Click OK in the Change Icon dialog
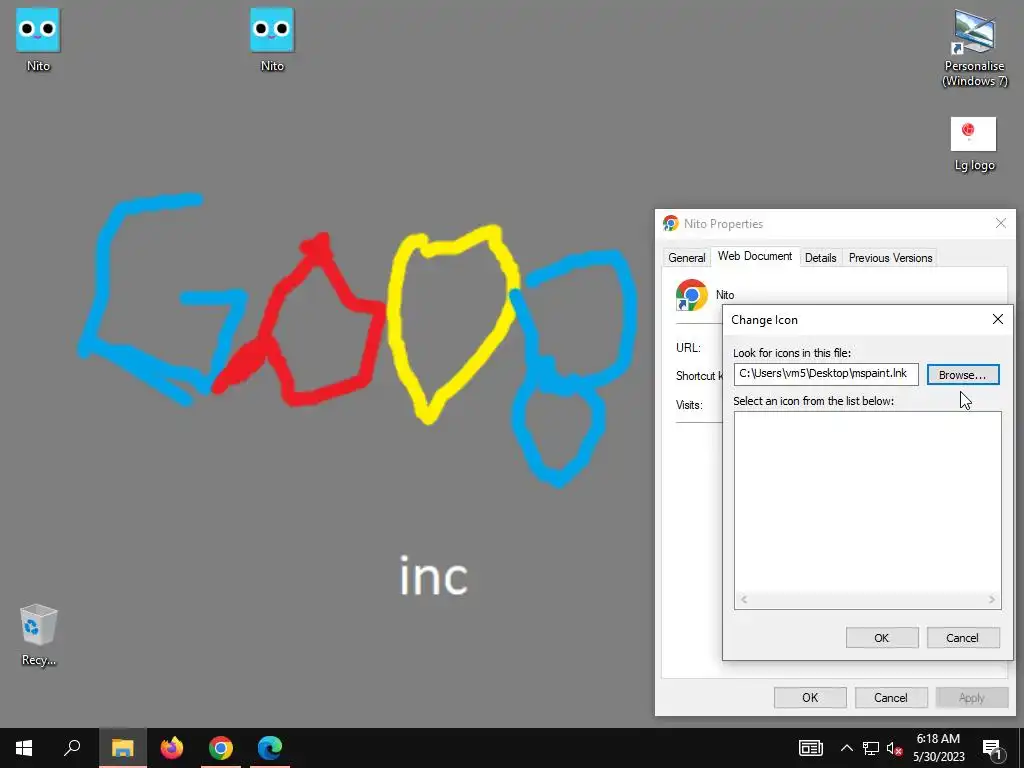Image resolution: width=1024 pixels, height=768 pixels. [x=882, y=638]
